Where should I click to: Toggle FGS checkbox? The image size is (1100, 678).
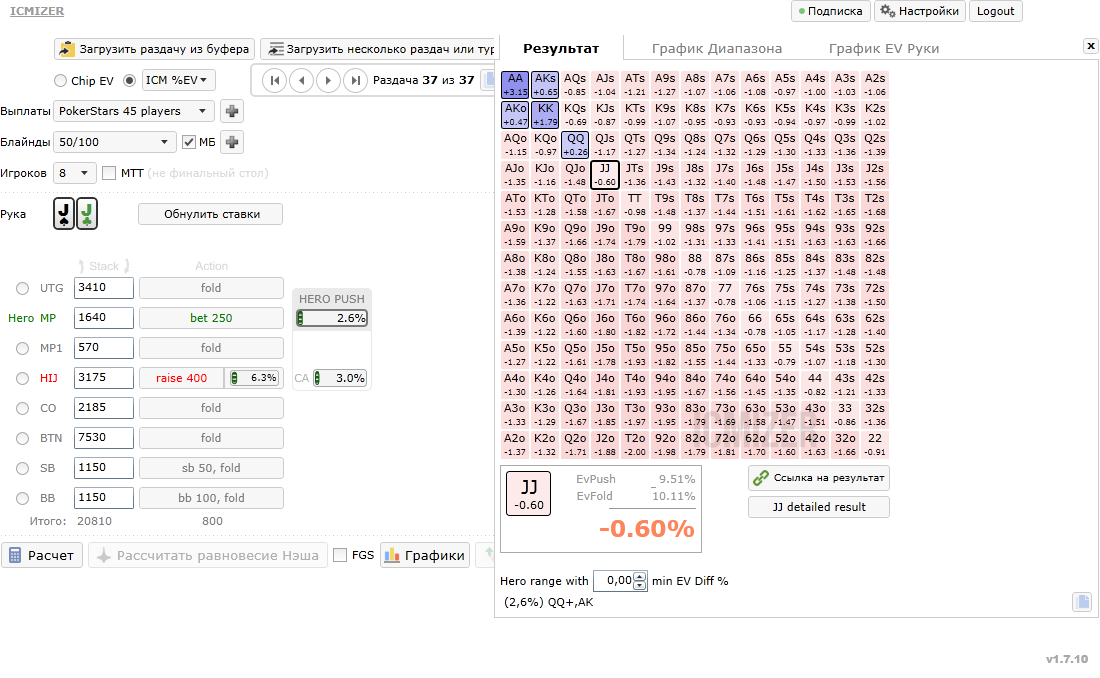pos(340,555)
